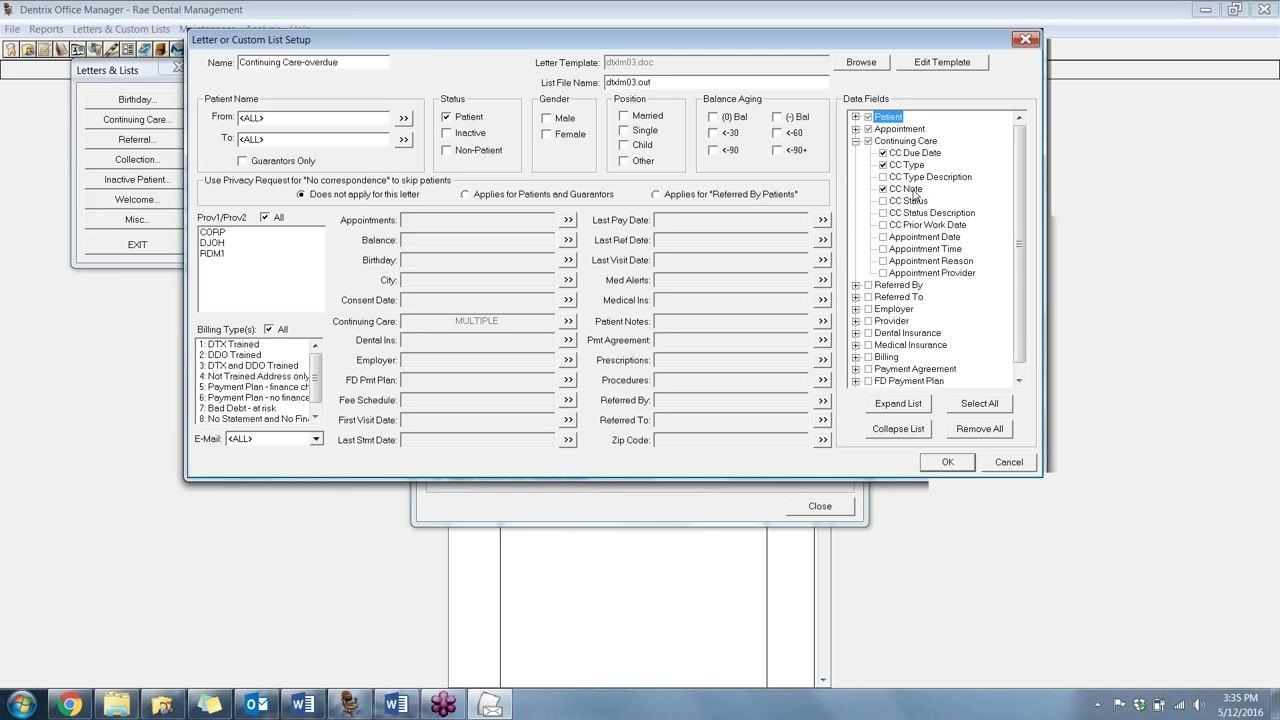The width and height of the screenshot is (1280, 720).
Task: Open Outlook from the taskbar
Action: pyautogui.click(x=257, y=704)
